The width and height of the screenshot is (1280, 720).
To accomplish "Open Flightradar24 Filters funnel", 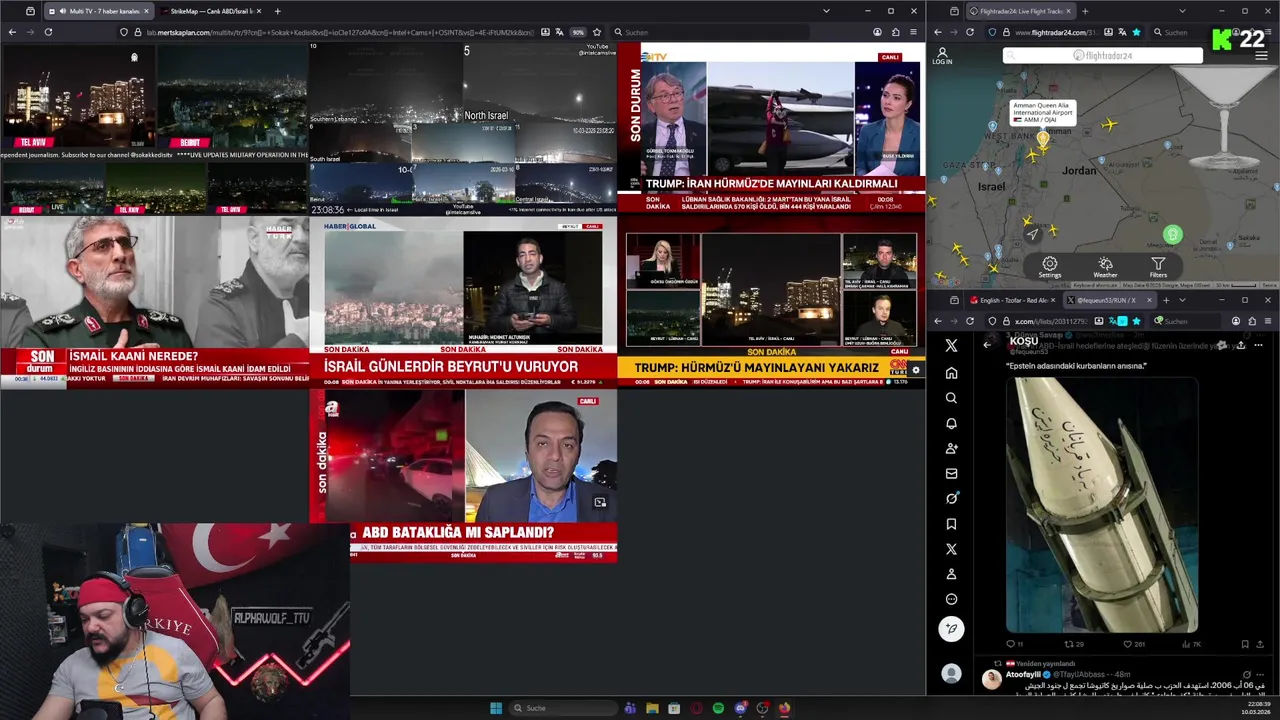I will point(1158,267).
